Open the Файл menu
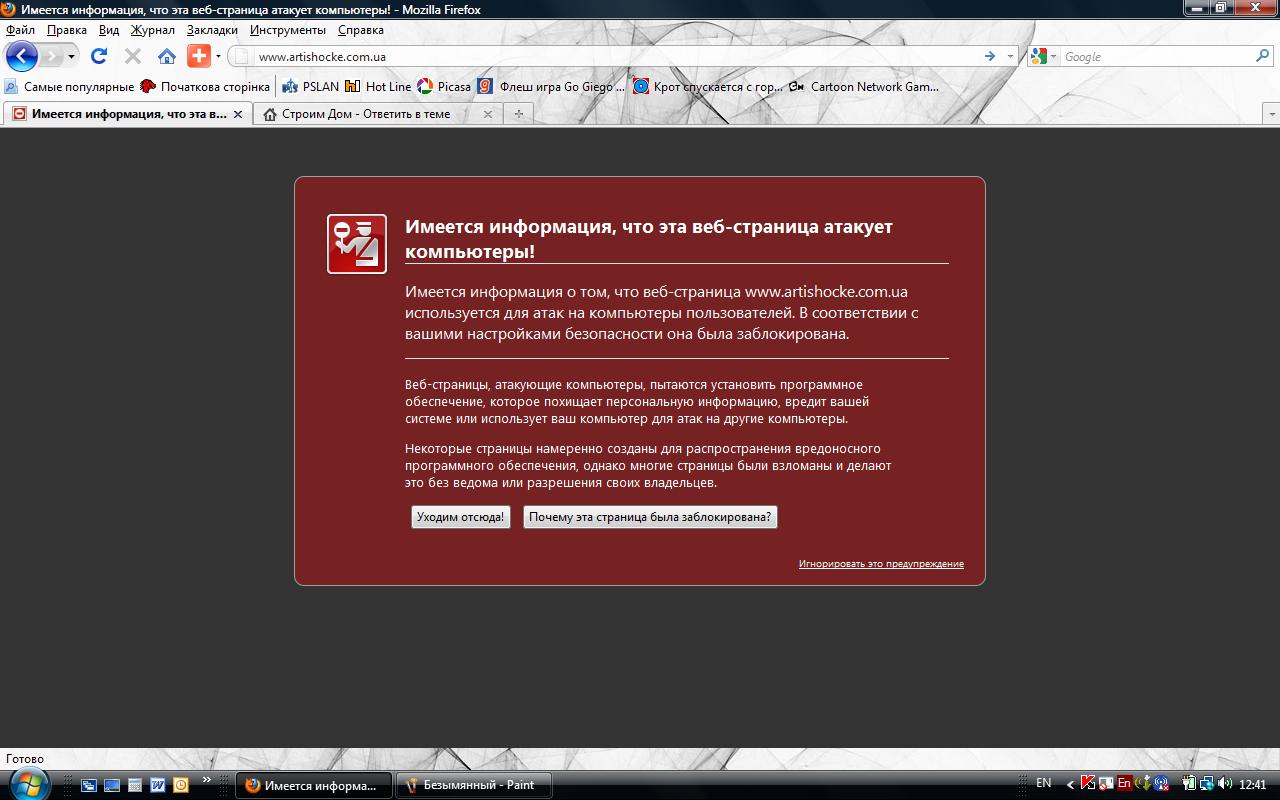1280x800 pixels. tap(20, 30)
